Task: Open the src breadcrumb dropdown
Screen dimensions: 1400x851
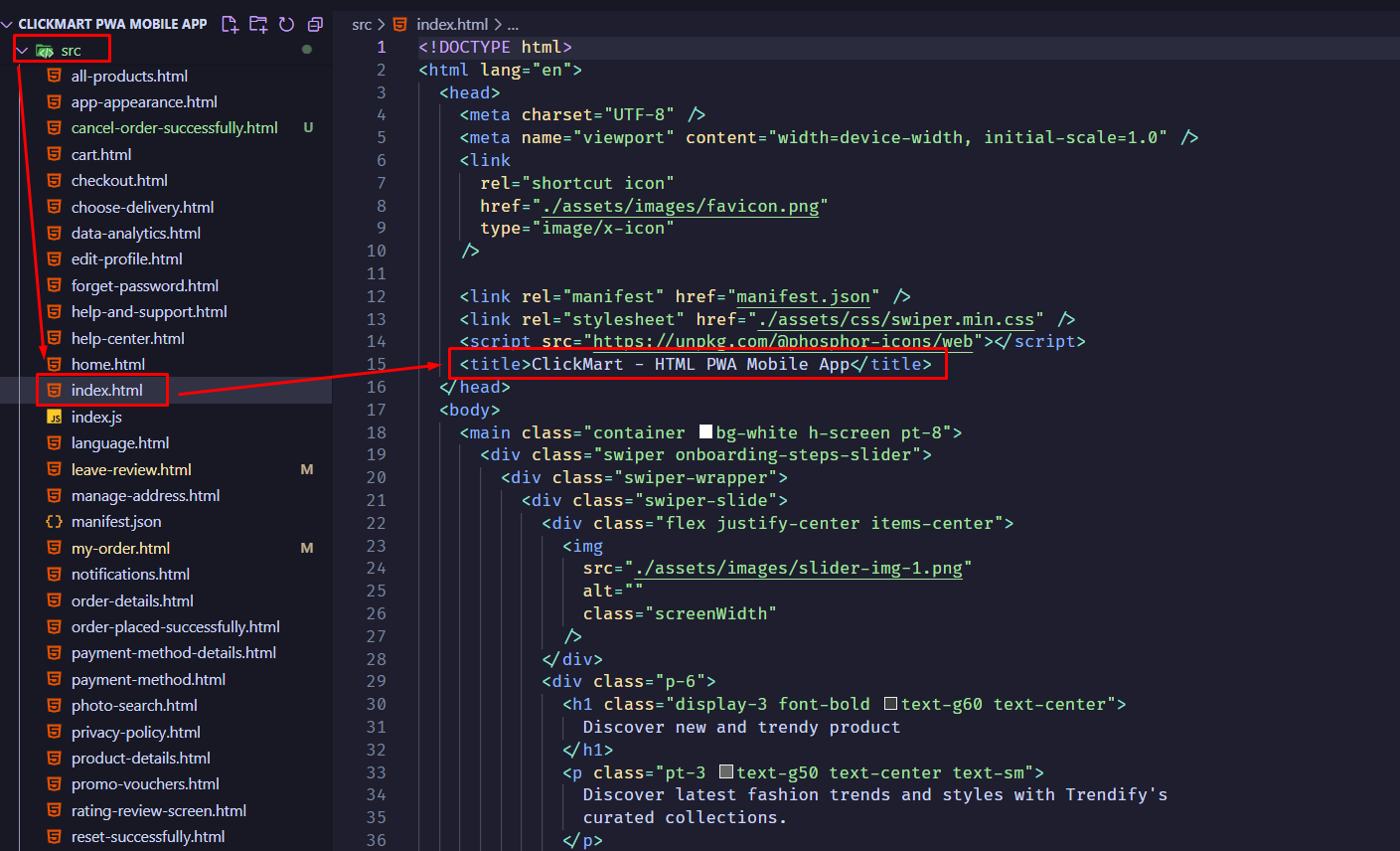Action: click(362, 24)
